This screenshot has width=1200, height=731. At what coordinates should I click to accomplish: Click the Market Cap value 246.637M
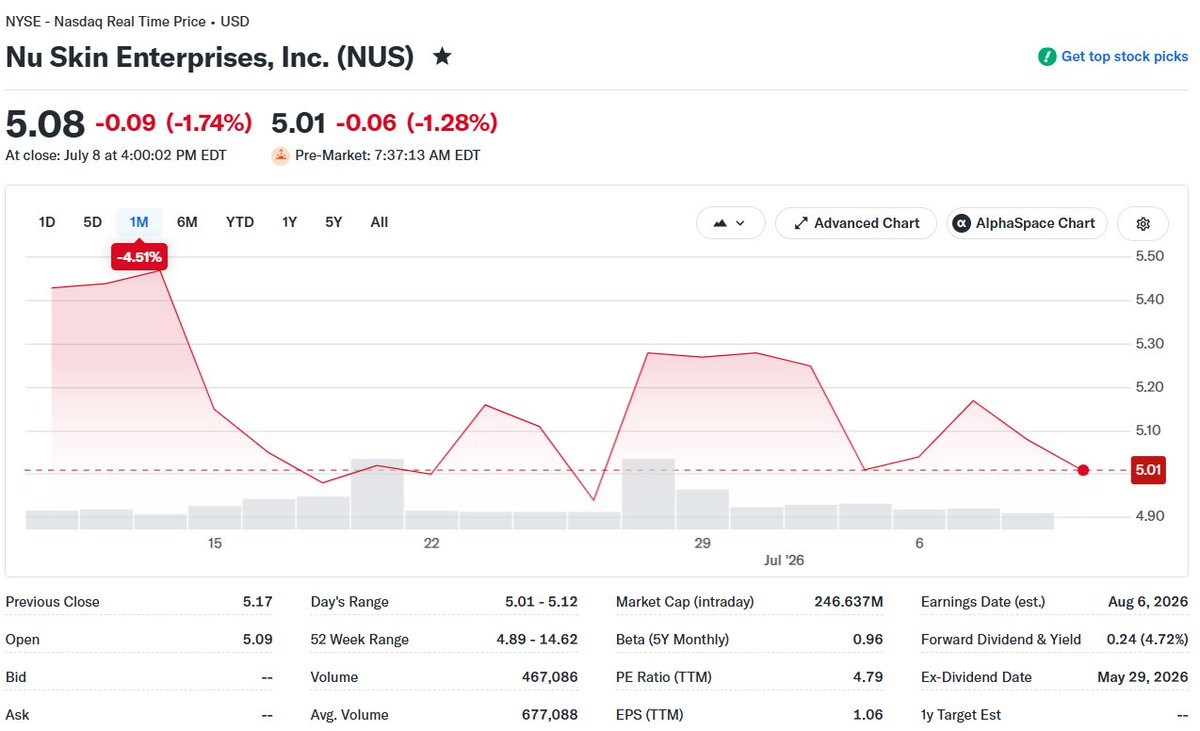click(848, 602)
